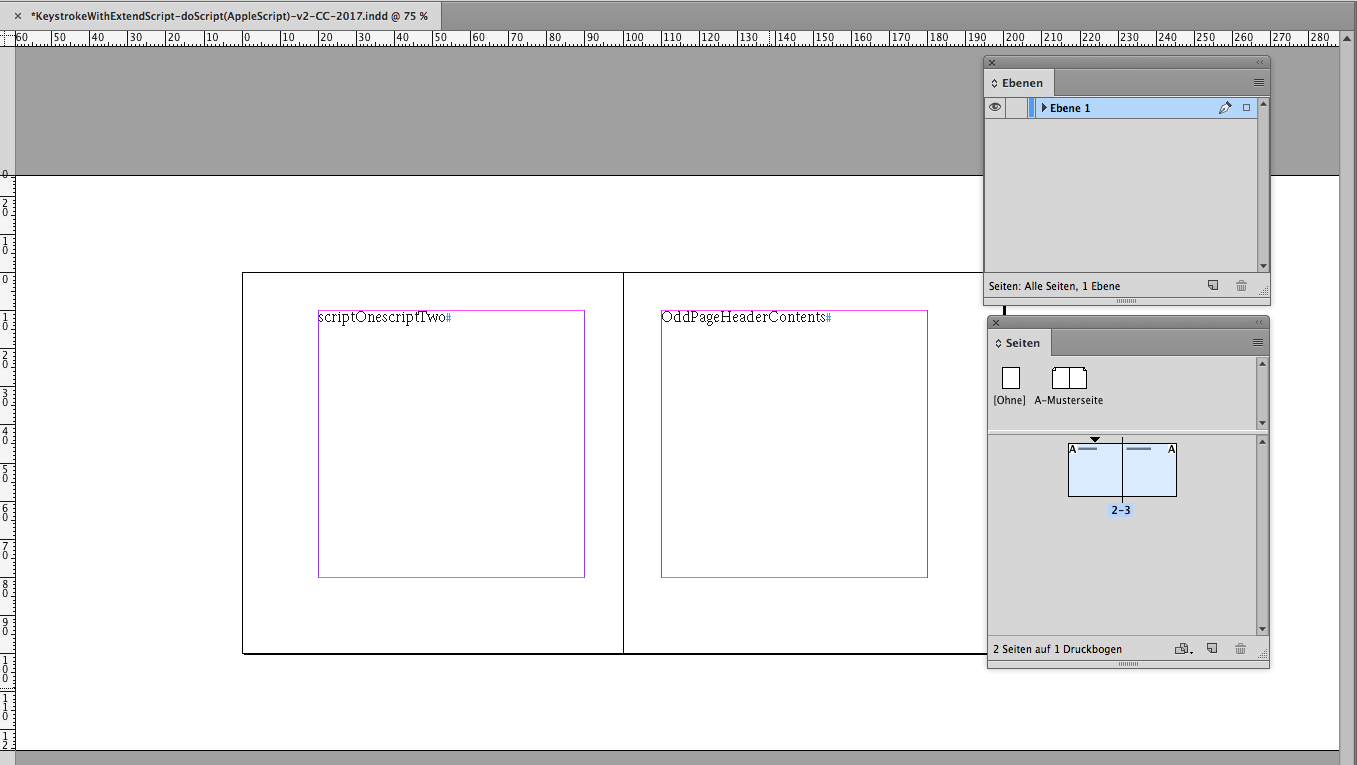The height and width of the screenshot is (765, 1357).
Task: Toggle visibility eye of Ebene 1
Action: click(995, 108)
